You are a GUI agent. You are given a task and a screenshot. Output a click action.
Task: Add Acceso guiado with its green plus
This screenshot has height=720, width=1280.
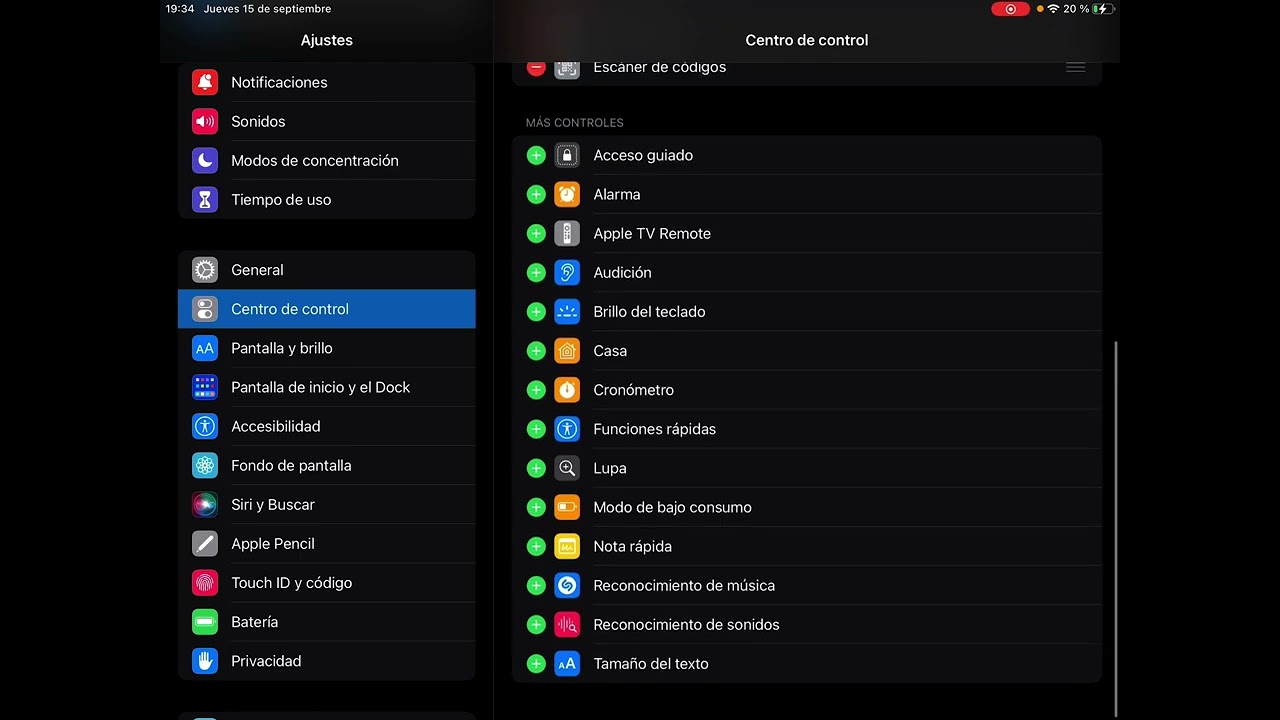pyautogui.click(x=536, y=155)
